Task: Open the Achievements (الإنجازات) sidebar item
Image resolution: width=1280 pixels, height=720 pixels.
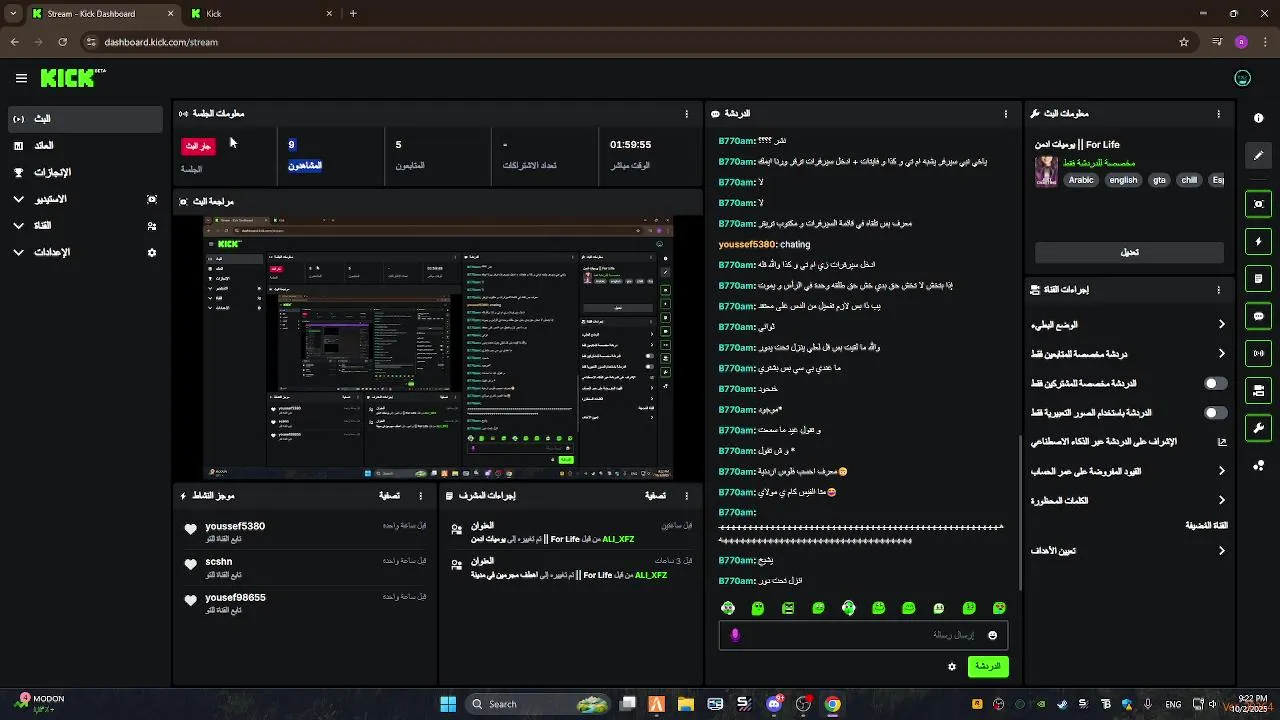Action: [x=85, y=173]
